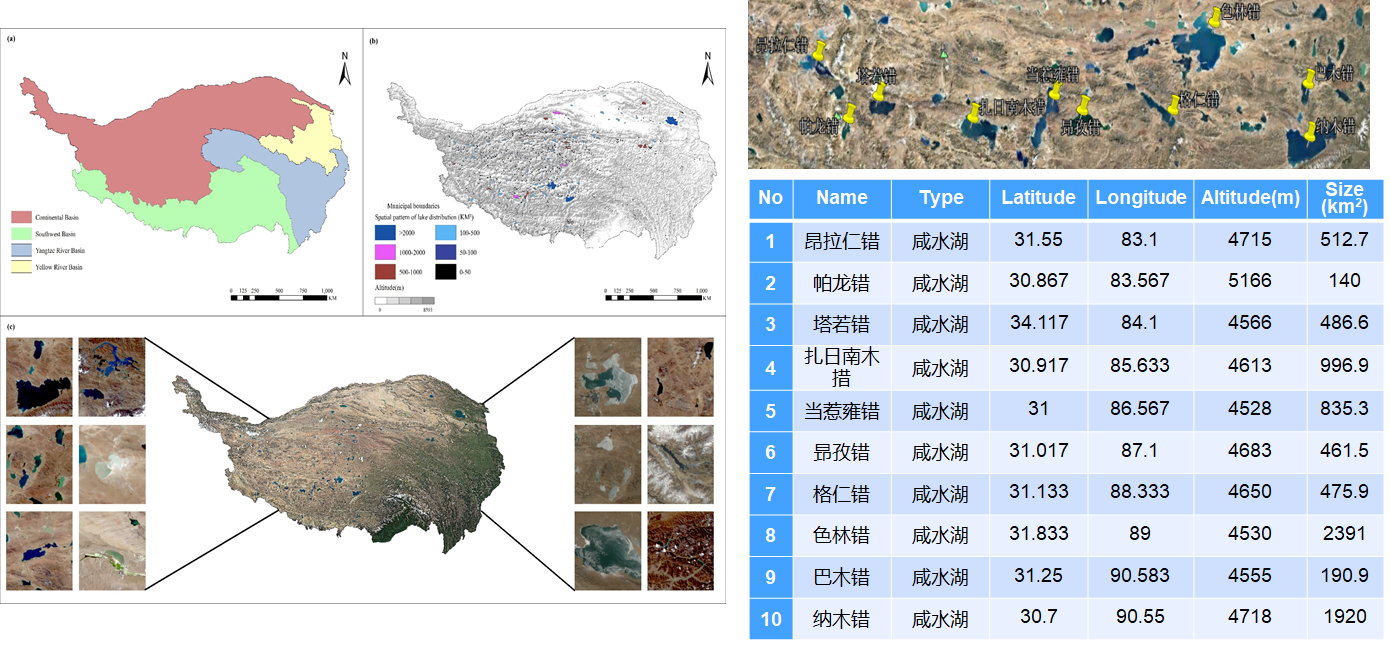1390x648 pixels.
Task: Pick the Southwest Basin green legend swatch
Action: (23, 234)
